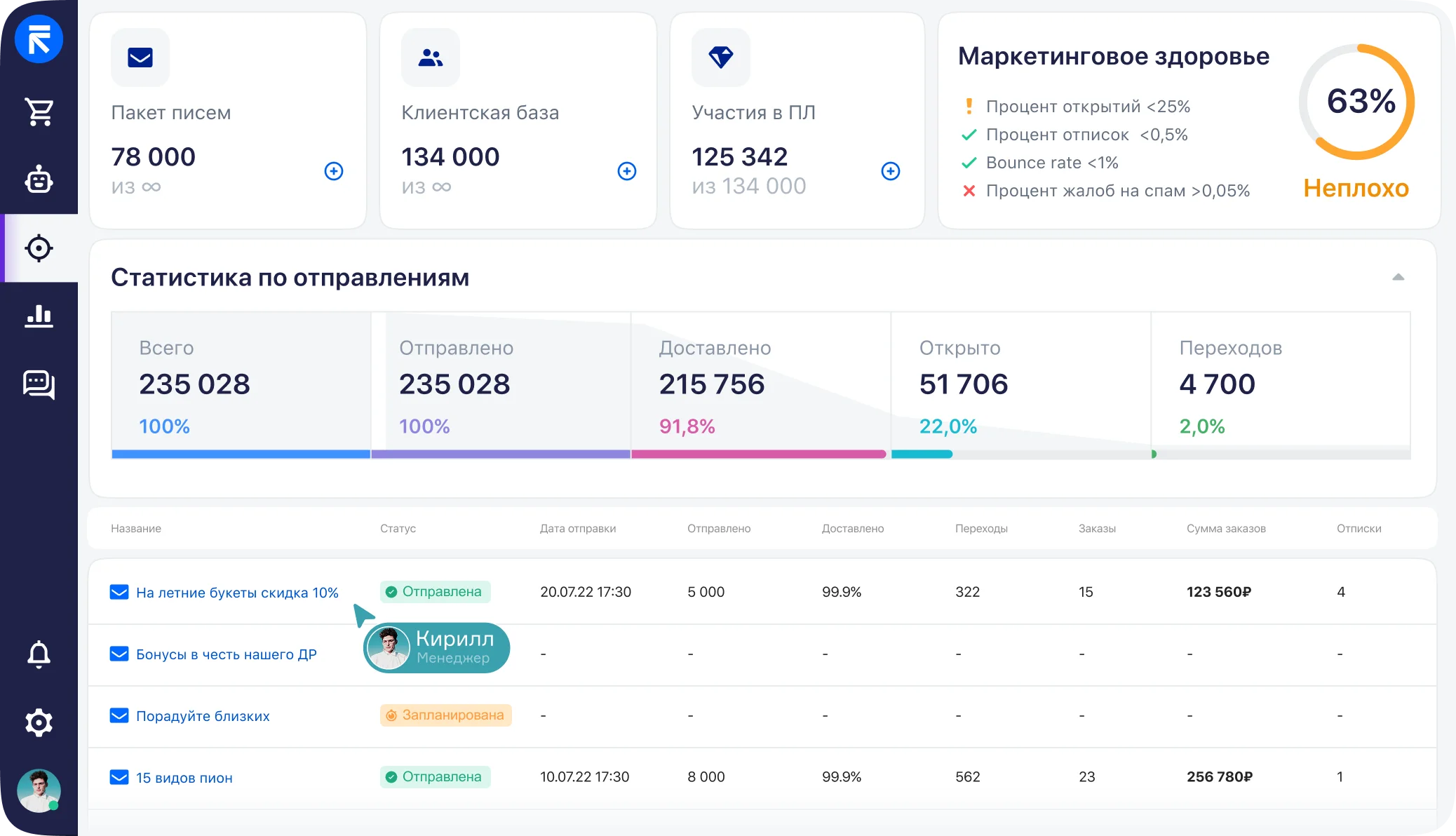The image size is (1456, 836).
Task: Select the target icon in the sidebar
Action: (39, 248)
